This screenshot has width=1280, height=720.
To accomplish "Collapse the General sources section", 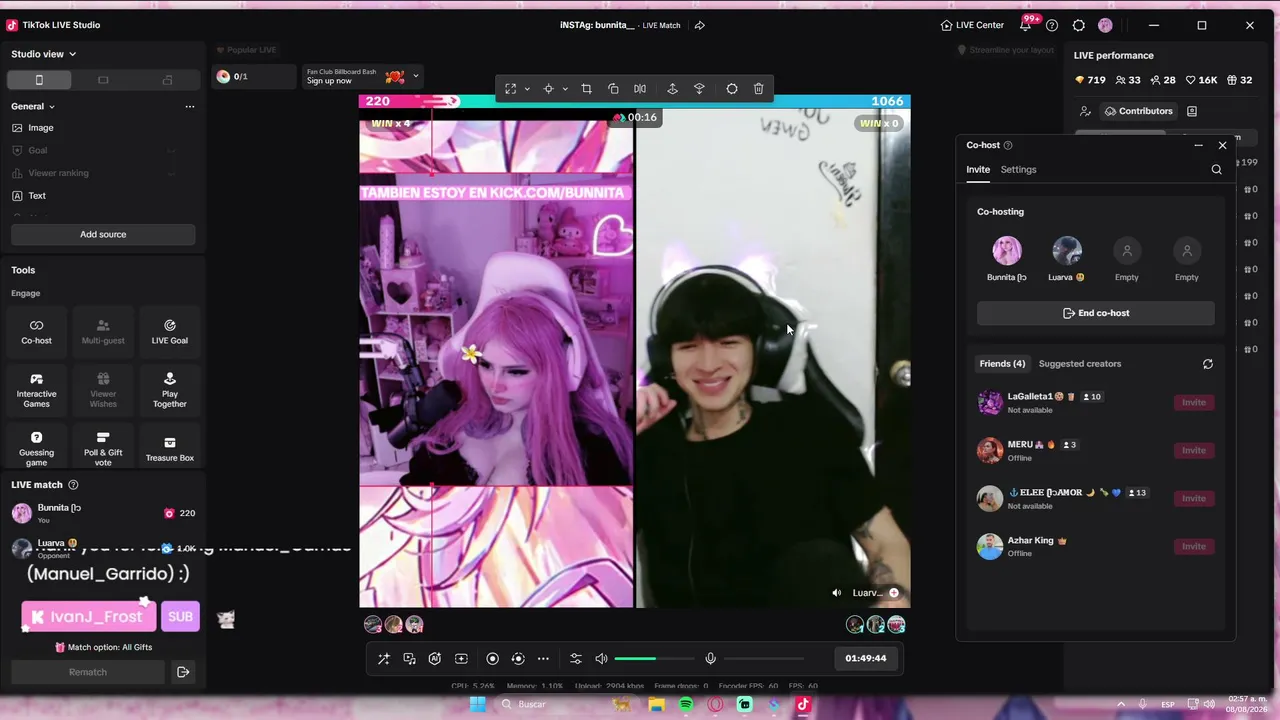I will [33, 106].
